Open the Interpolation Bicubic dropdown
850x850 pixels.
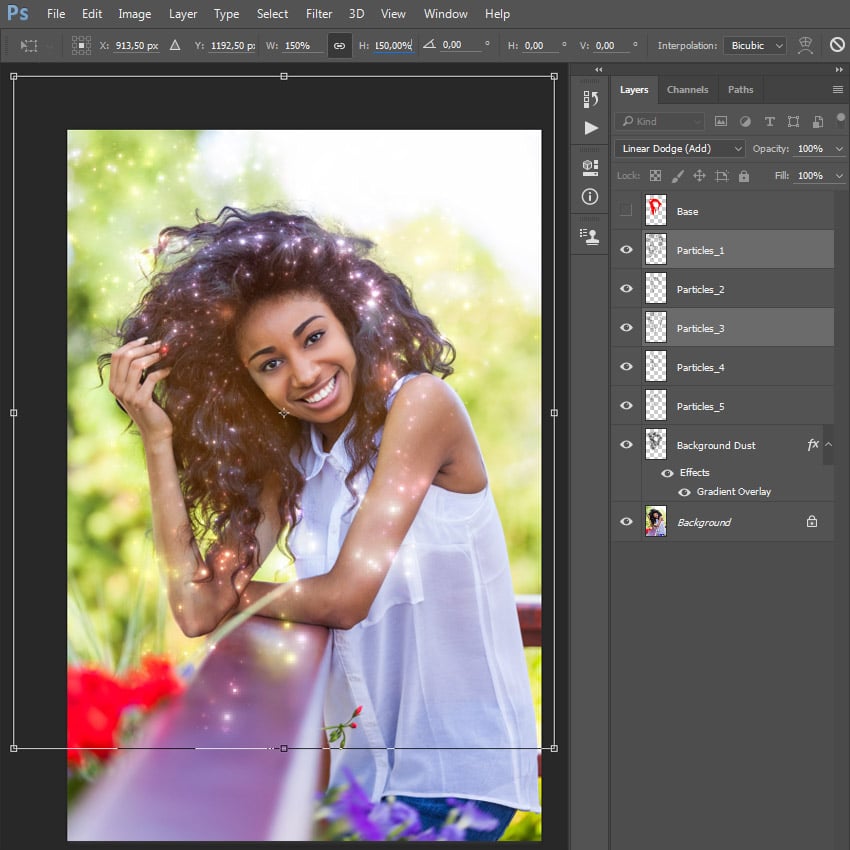[753, 46]
